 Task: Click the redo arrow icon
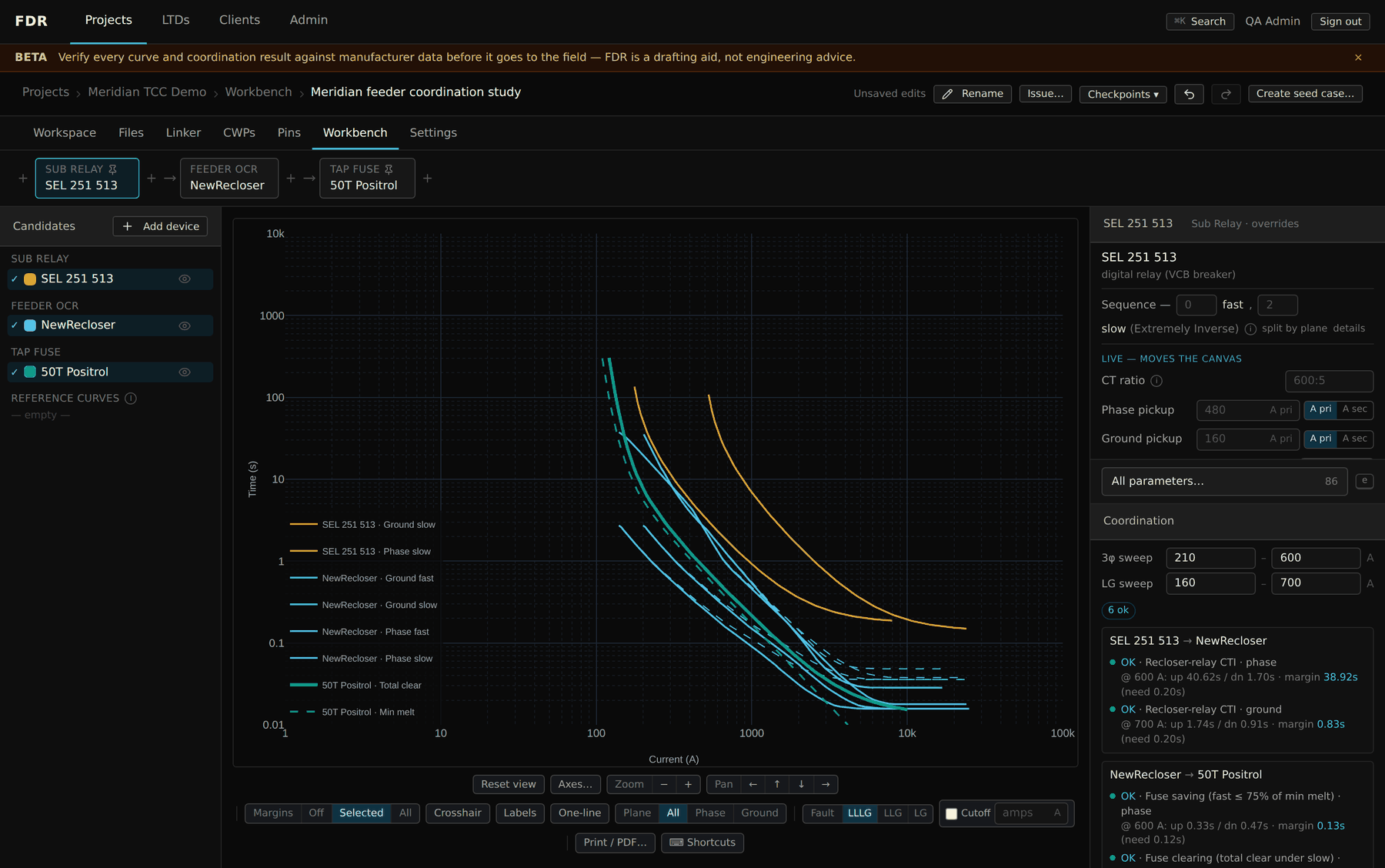pyautogui.click(x=1226, y=94)
